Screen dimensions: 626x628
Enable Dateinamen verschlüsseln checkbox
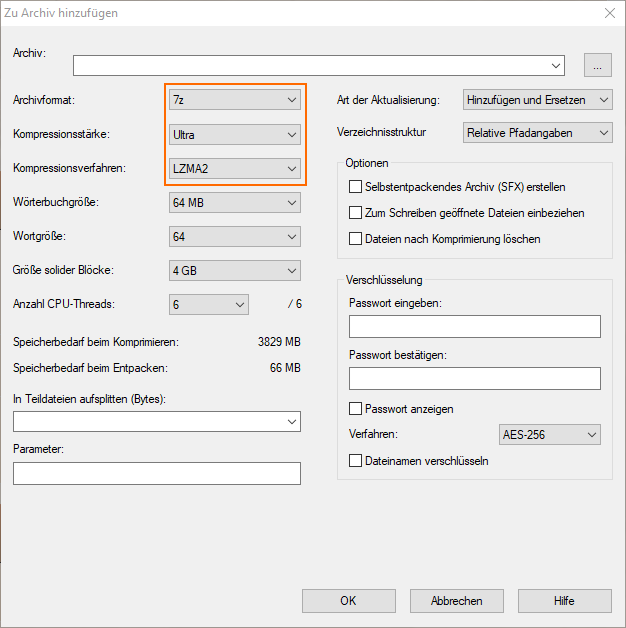355,461
